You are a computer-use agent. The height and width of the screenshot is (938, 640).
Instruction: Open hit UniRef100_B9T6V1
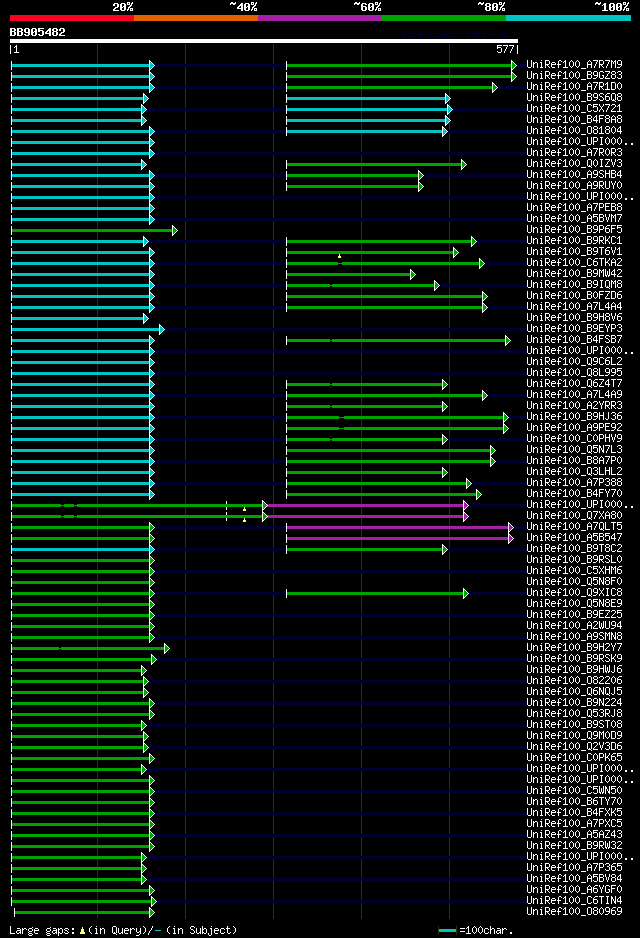[x=574, y=252]
